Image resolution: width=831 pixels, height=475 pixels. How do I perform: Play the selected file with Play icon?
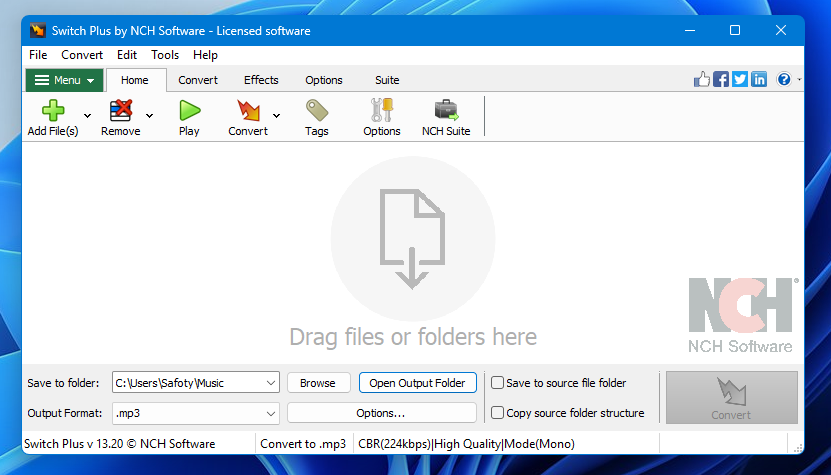pyautogui.click(x=189, y=111)
